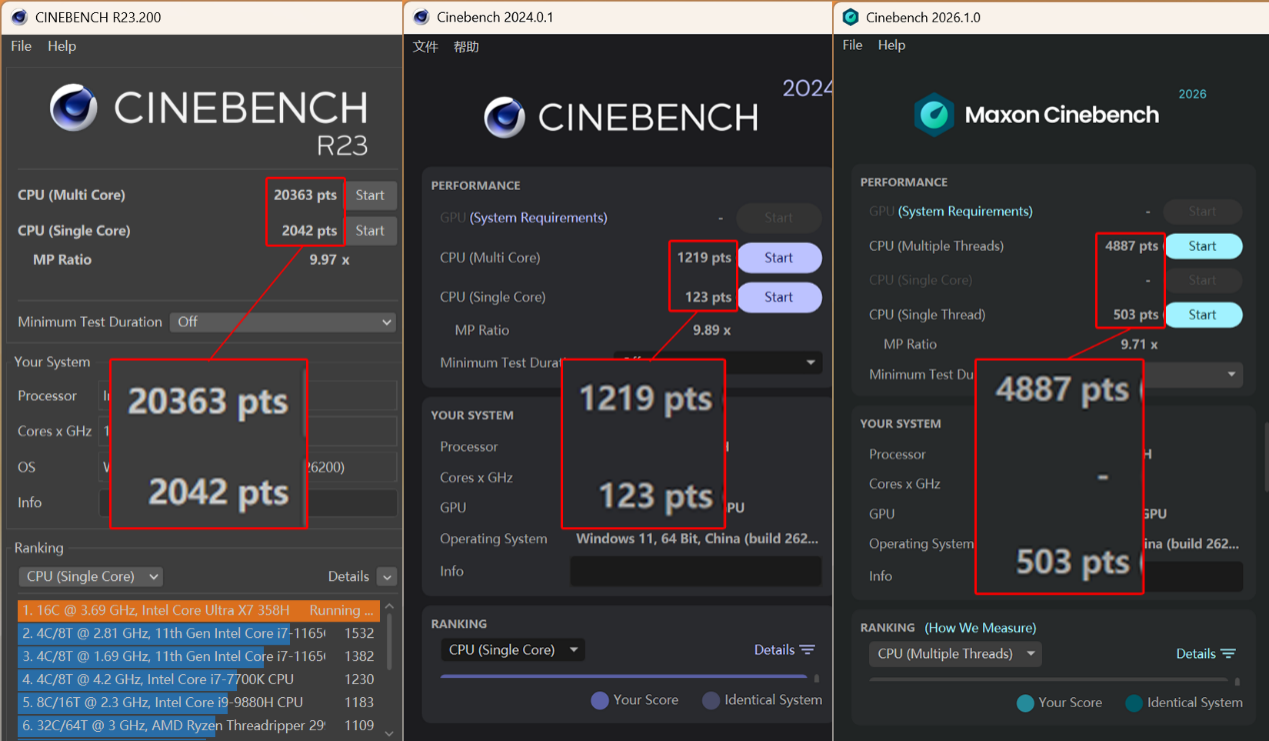Click the CINEBENCH R23.200 title bar icon
Viewport: 1269px width, 741px height.
coord(19,17)
